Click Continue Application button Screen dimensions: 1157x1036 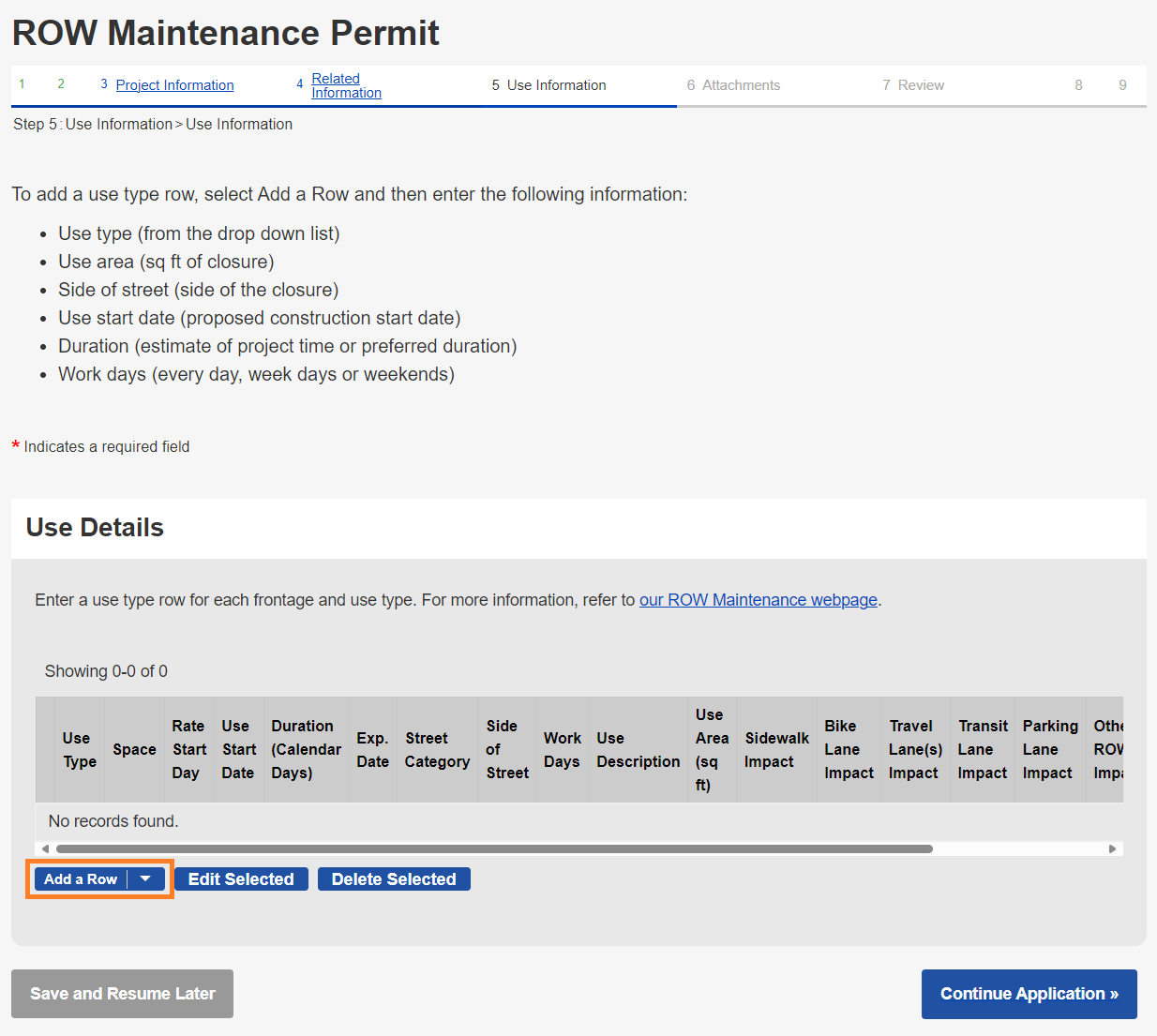(1029, 994)
